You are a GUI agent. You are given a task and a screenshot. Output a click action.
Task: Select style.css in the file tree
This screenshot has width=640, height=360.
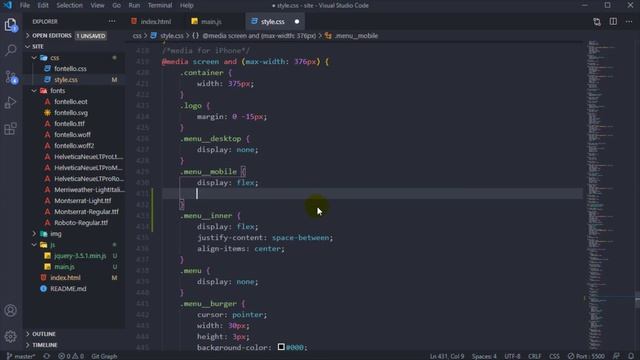pyautogui.click(x=66, y=80)
